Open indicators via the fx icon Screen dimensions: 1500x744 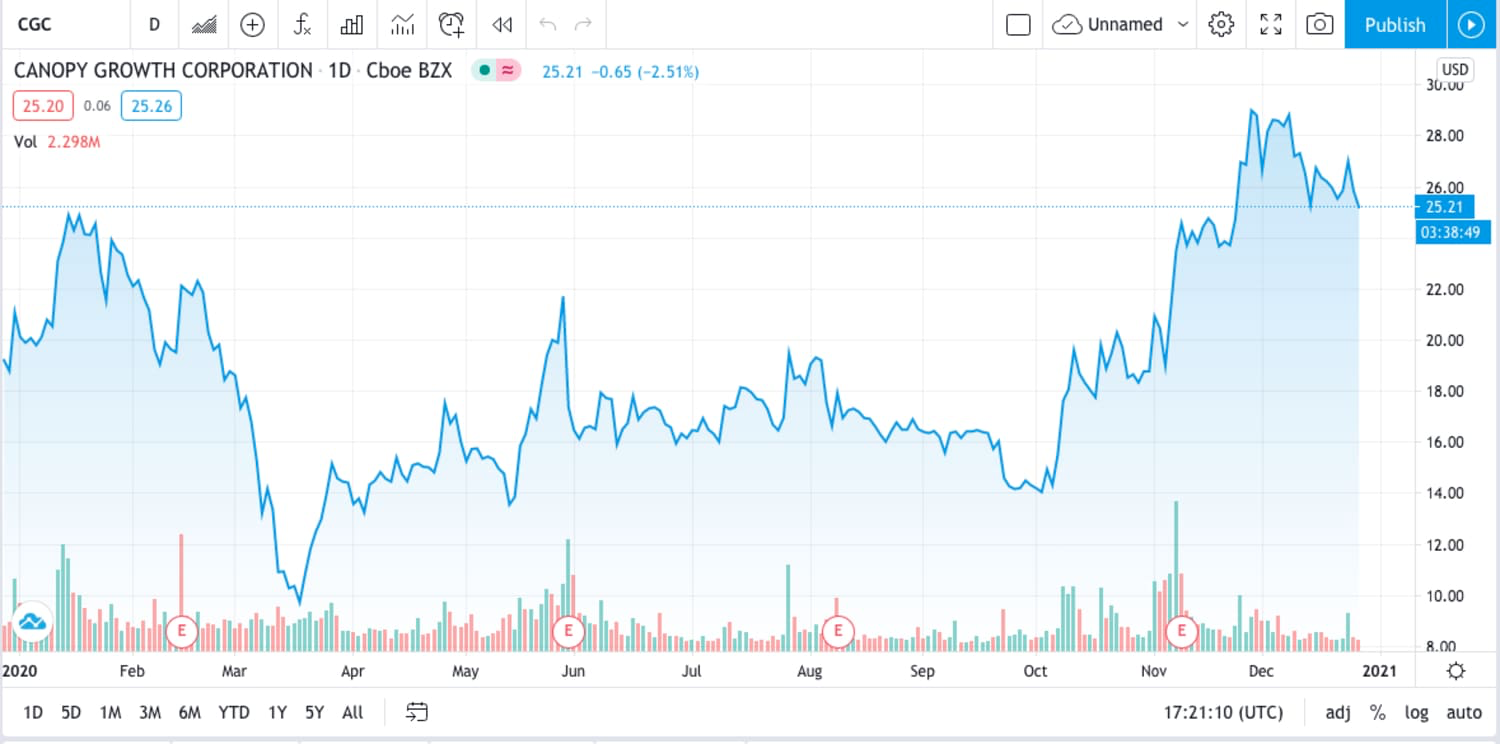[x=302, y=24]
